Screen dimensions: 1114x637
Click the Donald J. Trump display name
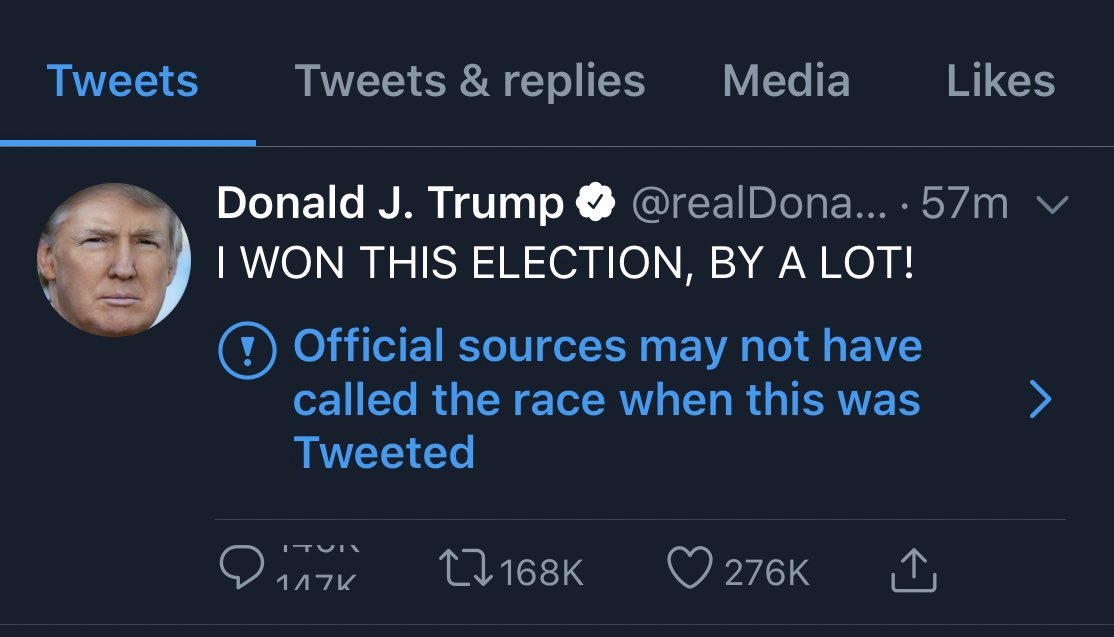[x=390, y=203]
